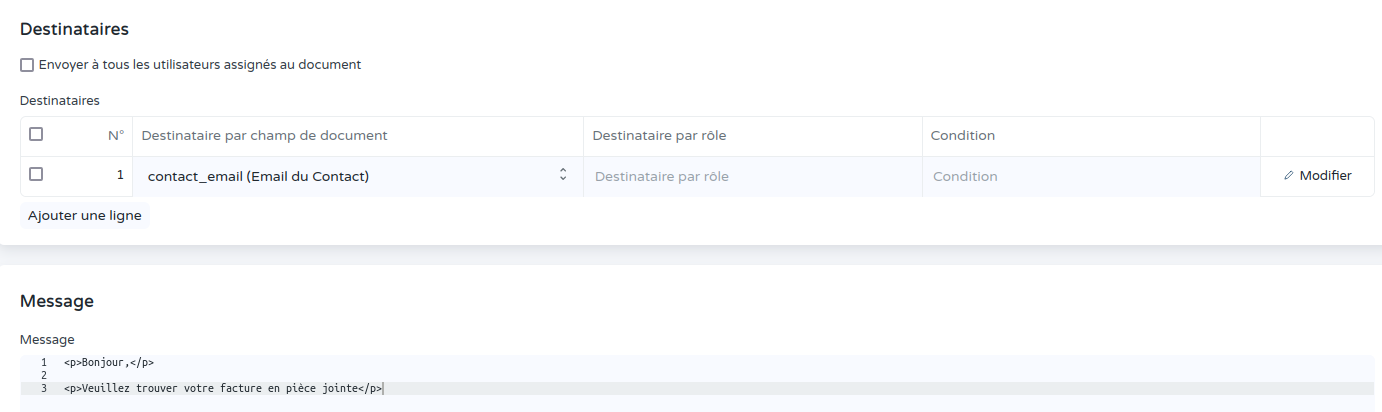The height and width of the screenshot is (412, 1382).
Task: Click Ajouter une ligne button
Action: point(85,215)
